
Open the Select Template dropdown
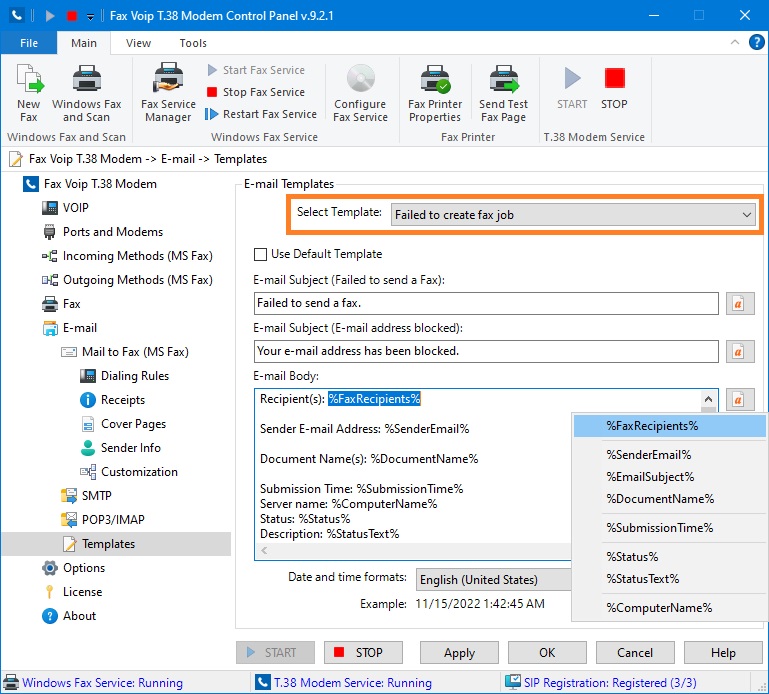click(573, 215)
